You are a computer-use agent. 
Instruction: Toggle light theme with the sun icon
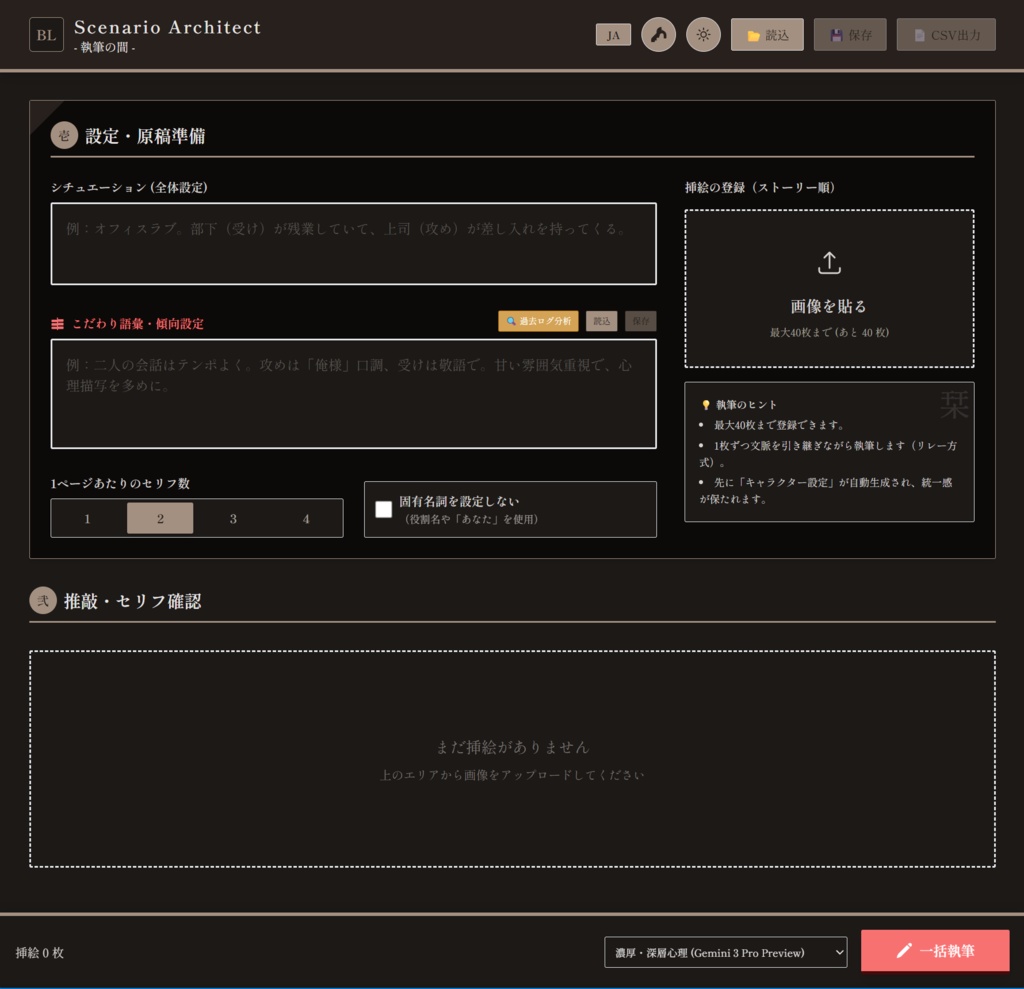pos(703,33)
